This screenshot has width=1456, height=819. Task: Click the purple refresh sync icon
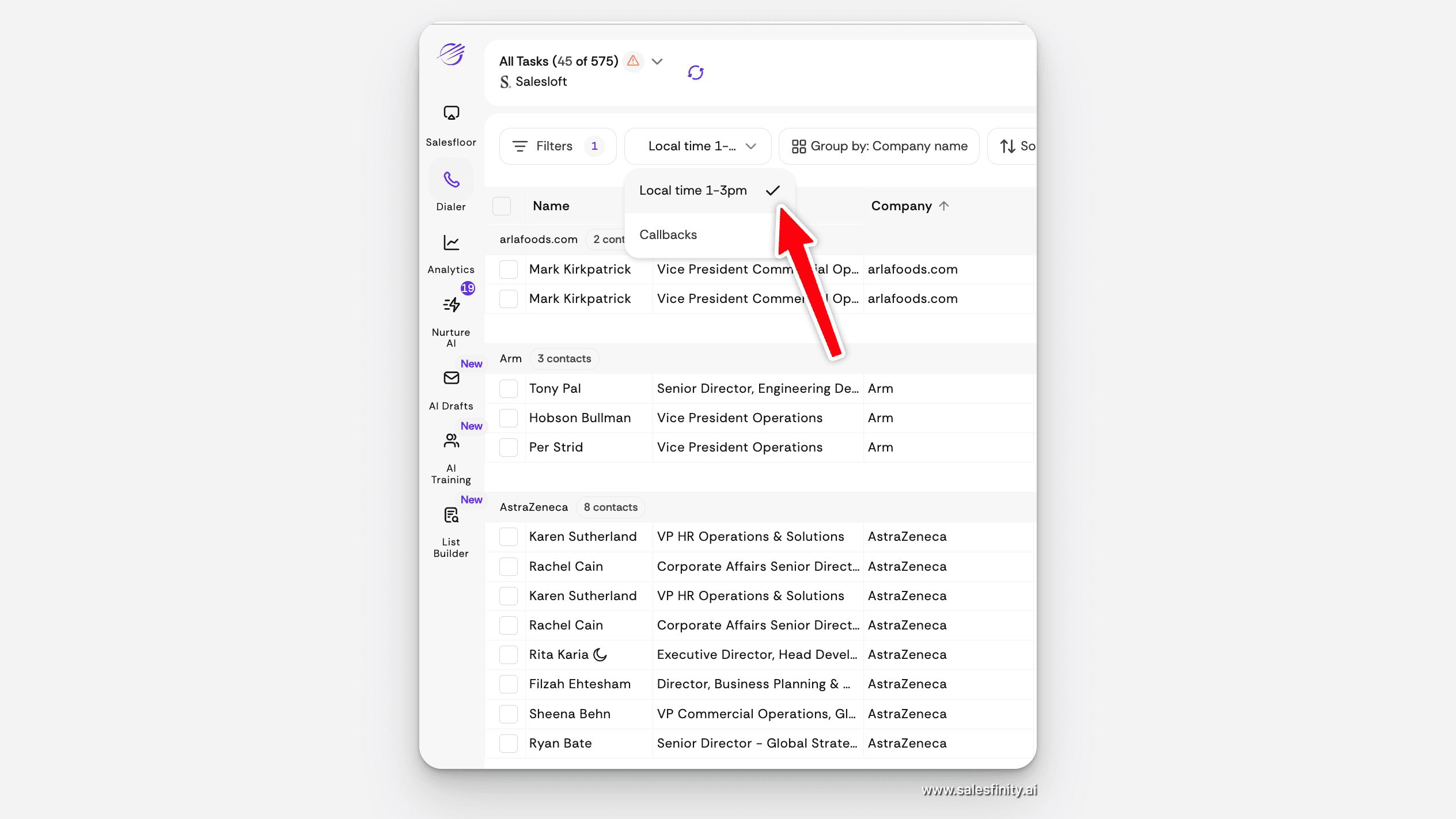695,73
